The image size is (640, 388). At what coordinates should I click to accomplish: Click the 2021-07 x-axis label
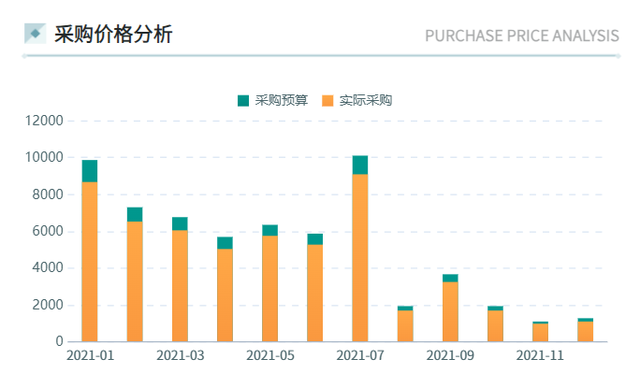[x=360, y=355]
